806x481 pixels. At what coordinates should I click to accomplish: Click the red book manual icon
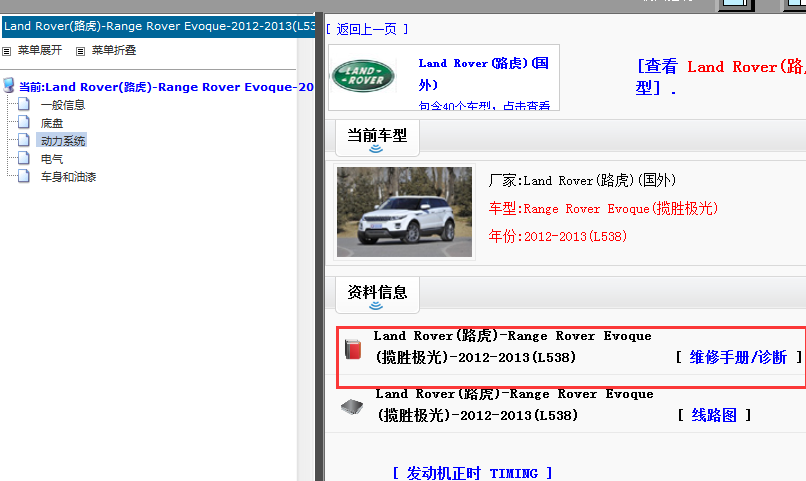coord(353,349)
